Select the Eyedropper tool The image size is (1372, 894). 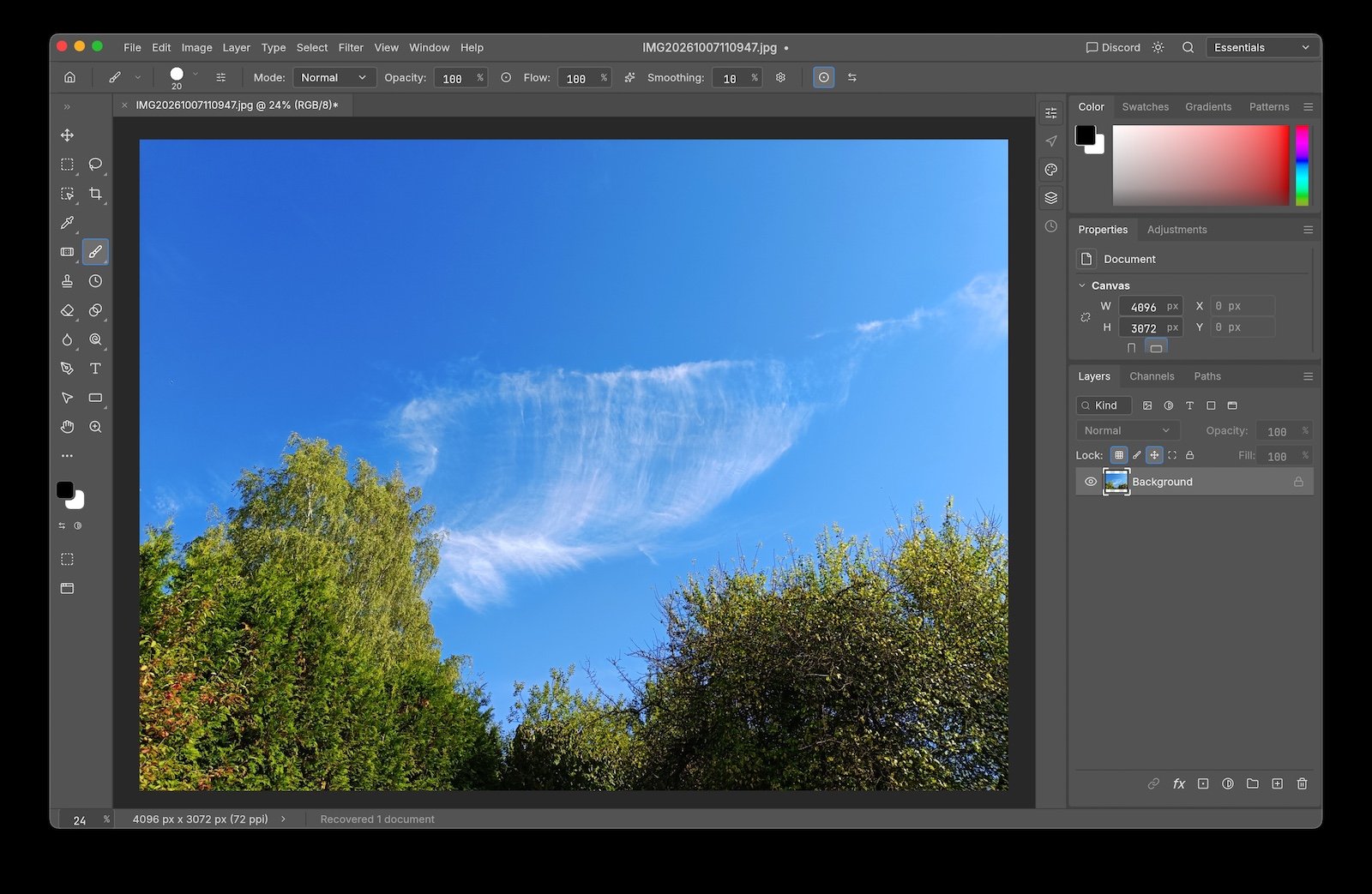pyautogui.click(x=67, y=223)
